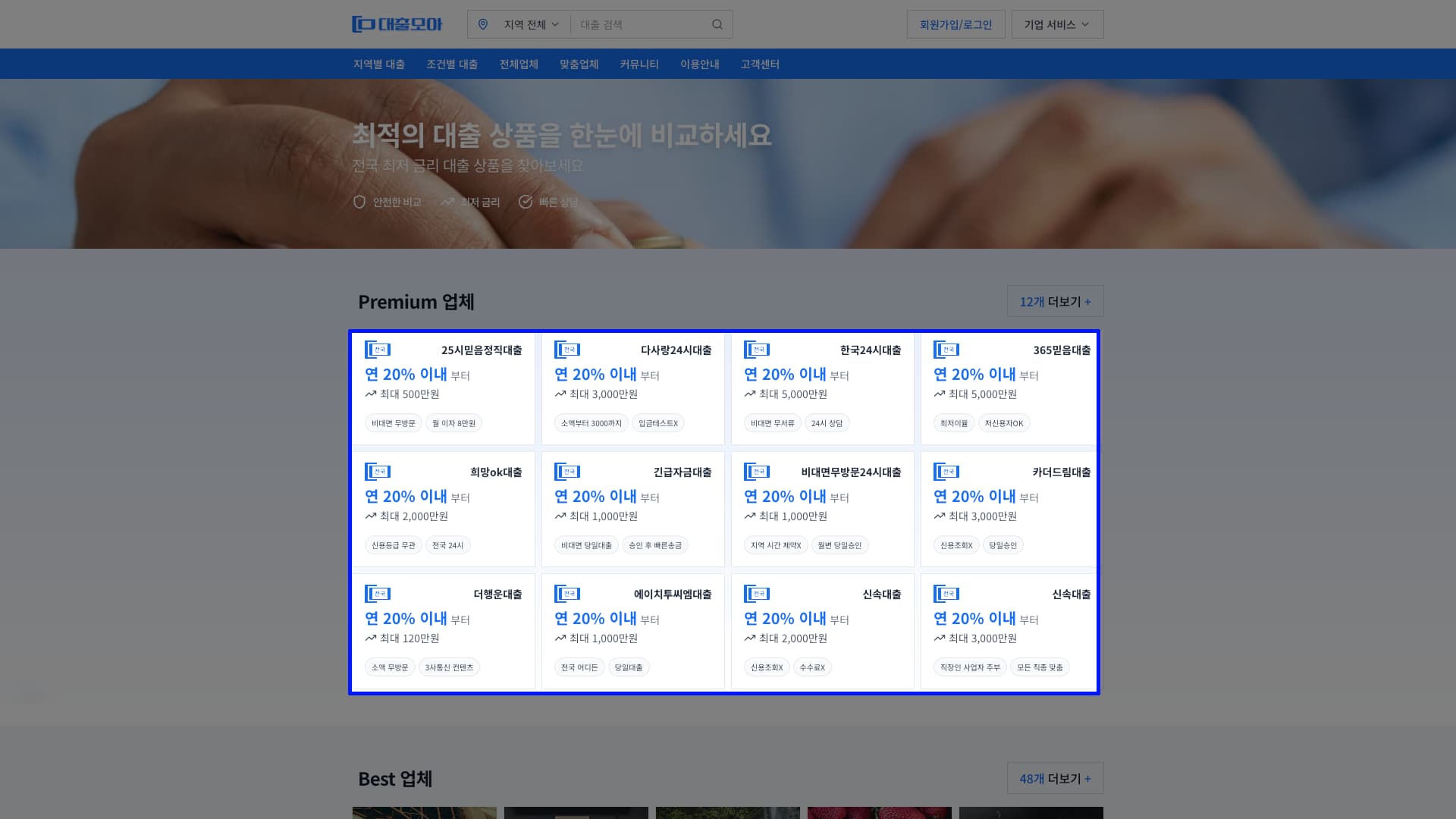Click the 회원가입/로그인 button
The width and height of the screenshot is (1456, 819).
click(955, 24)
